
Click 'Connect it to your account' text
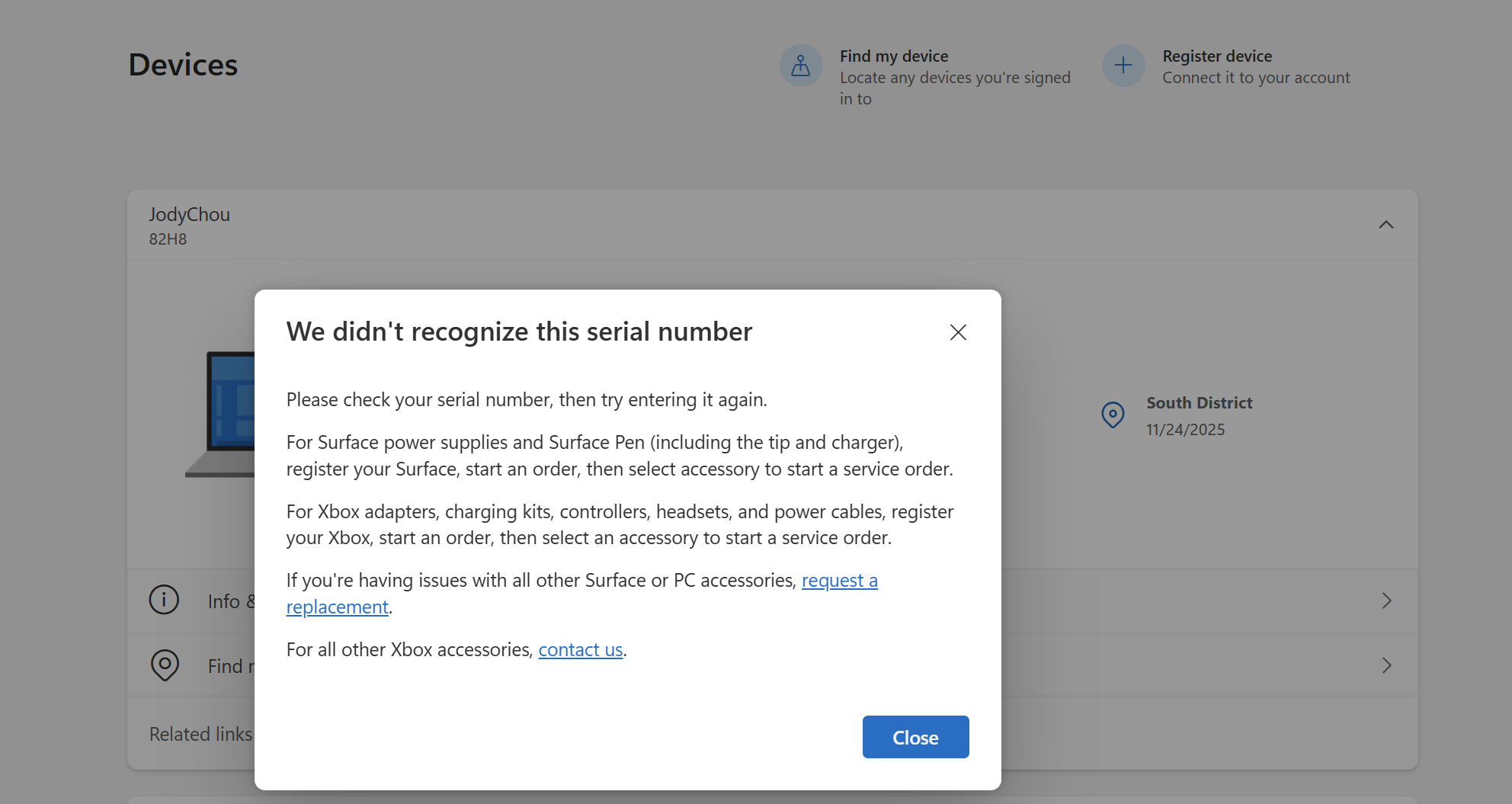pyautogui.click(x=1256, y=78)
